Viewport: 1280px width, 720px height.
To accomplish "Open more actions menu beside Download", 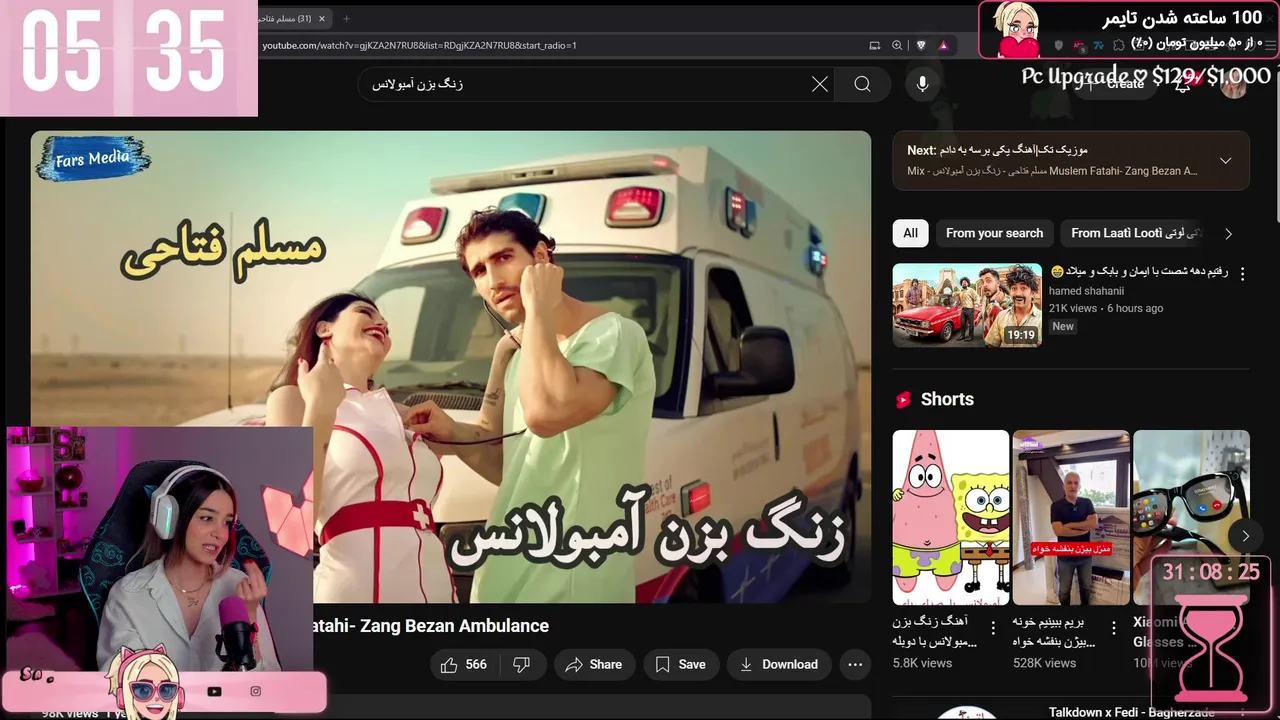I will pos(854,664).
